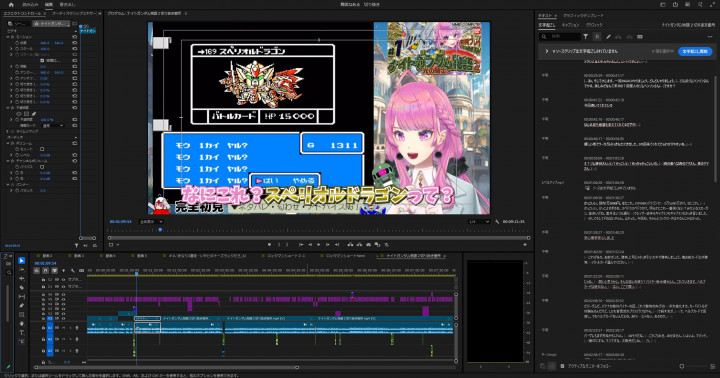The image size is (720, 378).
Task: Expand the Scale property row
Action: click(x=11, y=49)
